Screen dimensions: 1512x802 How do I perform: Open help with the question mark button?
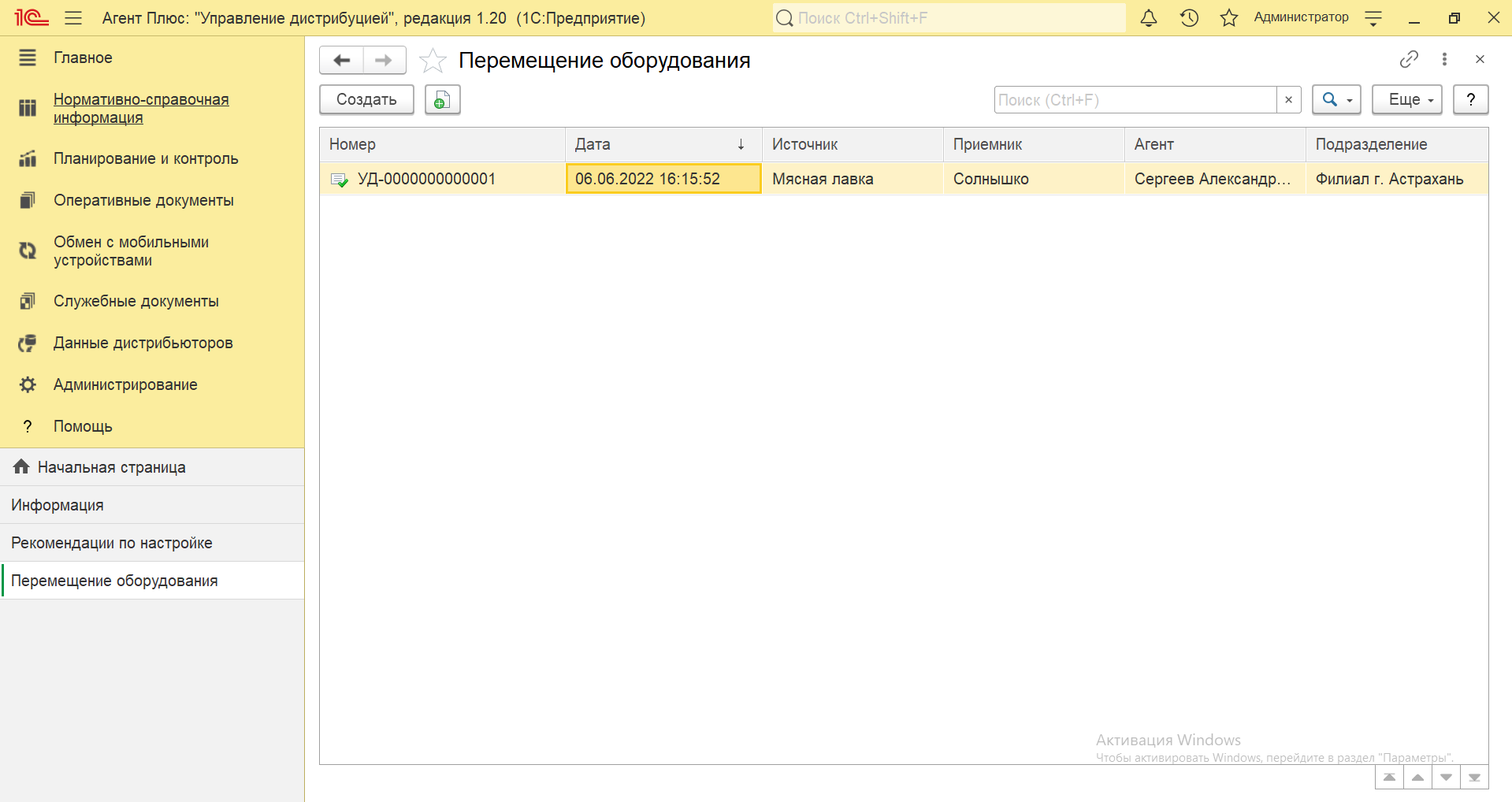(x=1470, y=100)
